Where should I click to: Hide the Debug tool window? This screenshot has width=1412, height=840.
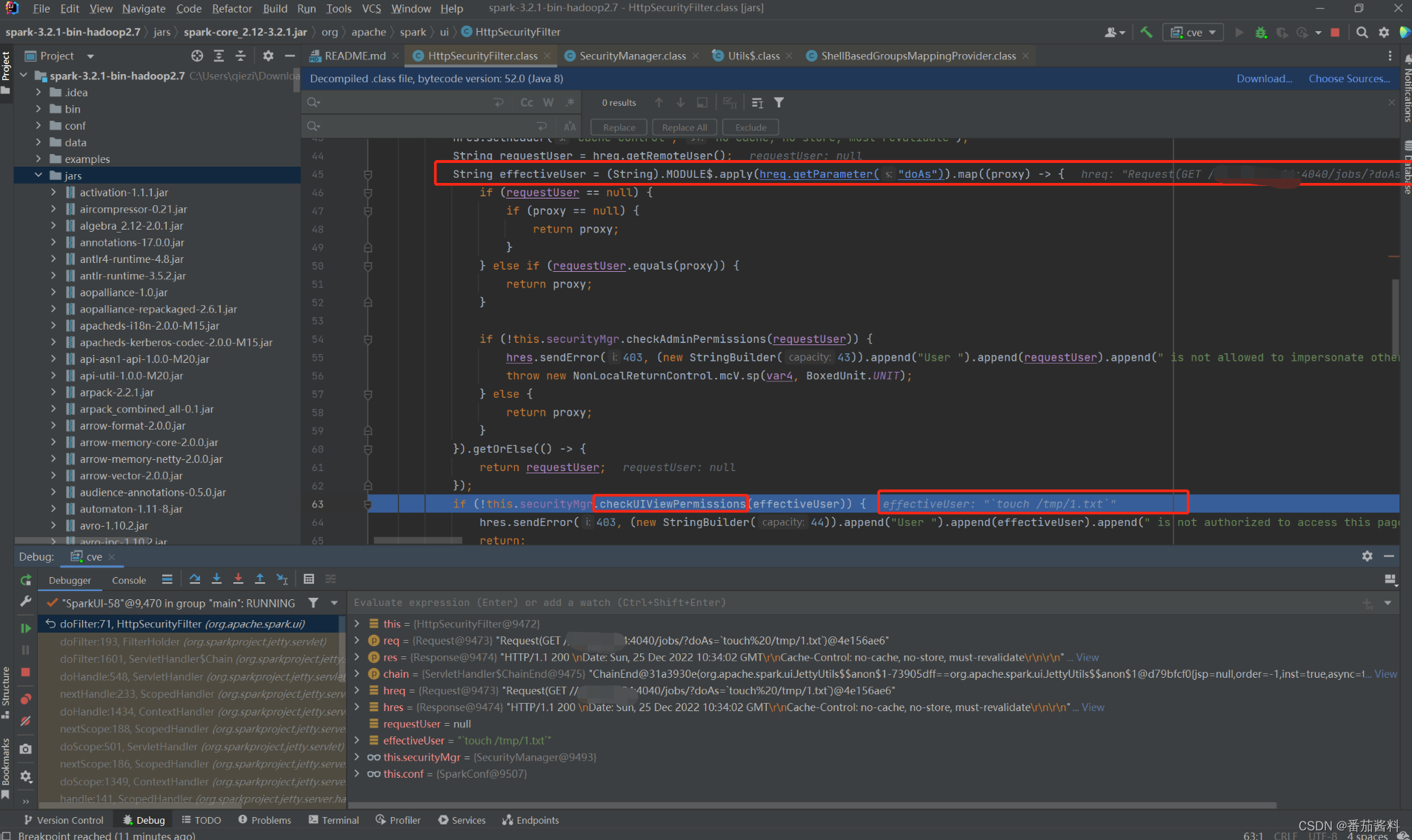pyautogui.click(x=1388, y=556)
